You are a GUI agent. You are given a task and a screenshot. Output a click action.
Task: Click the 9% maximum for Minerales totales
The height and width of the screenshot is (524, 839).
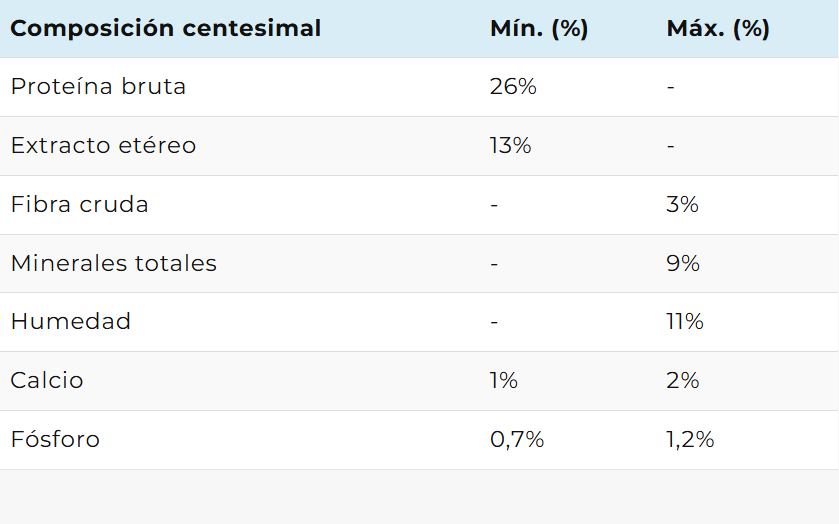pyautogui.click(x=683, y=264)
